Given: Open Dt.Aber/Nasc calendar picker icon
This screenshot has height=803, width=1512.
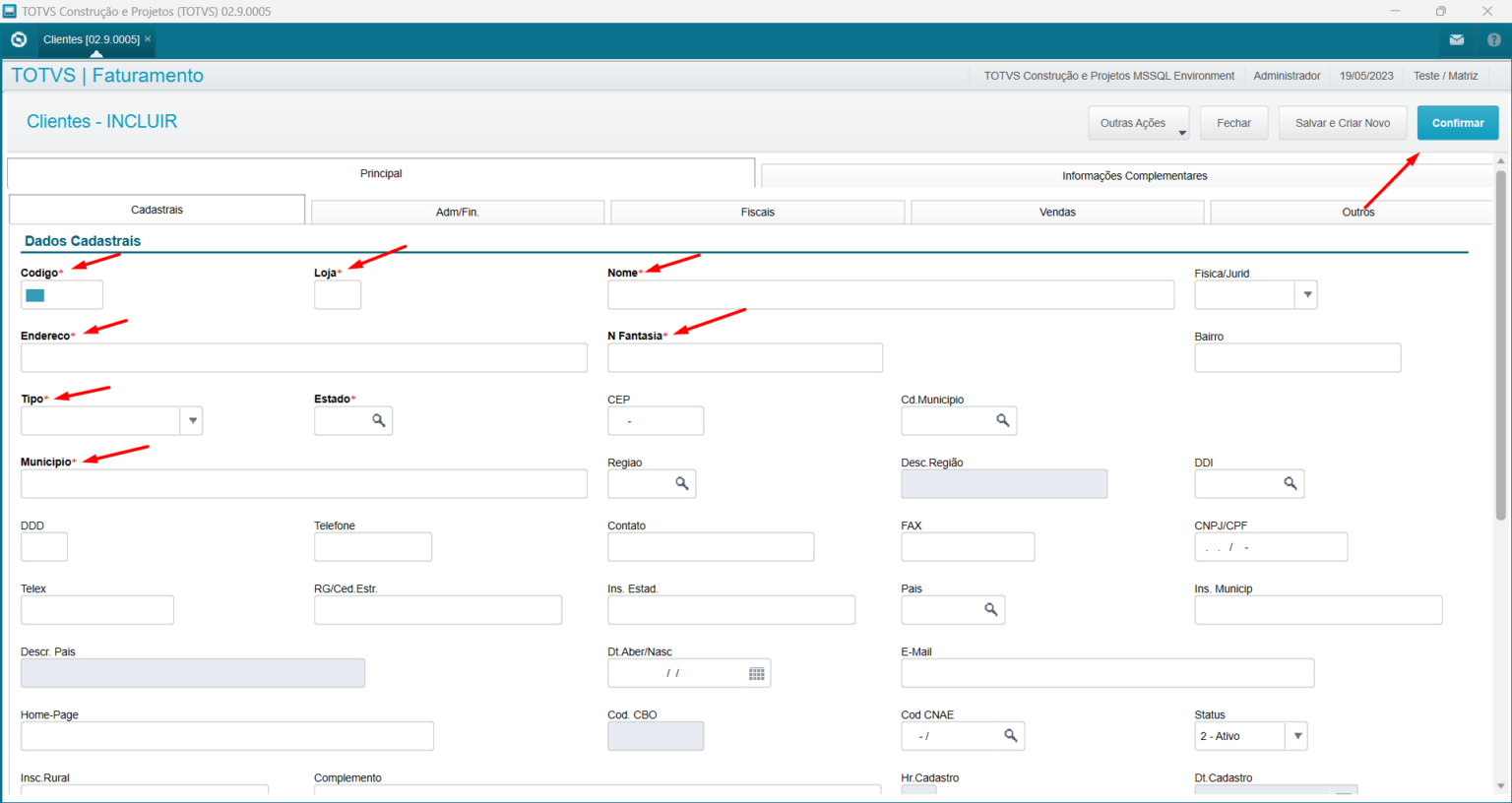Looking at the screenshot, I should [x=756, y=673].
